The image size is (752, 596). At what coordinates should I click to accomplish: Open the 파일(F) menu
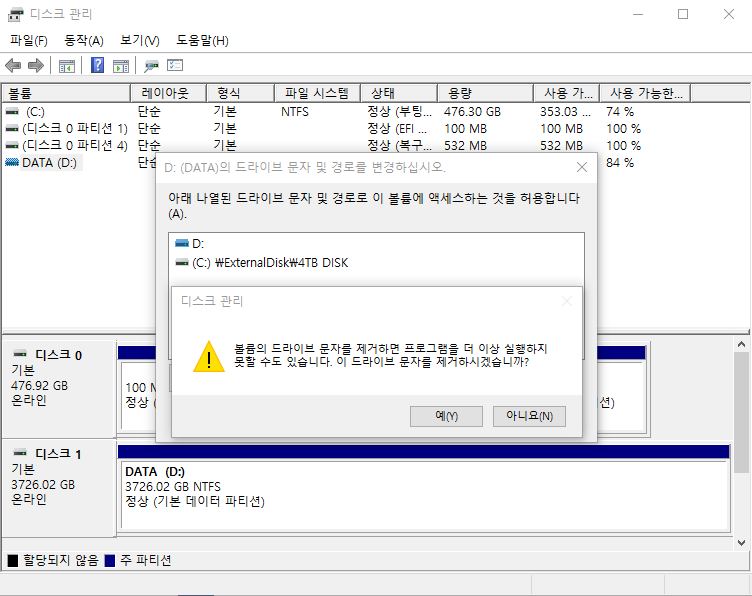(x=29, y=41)
